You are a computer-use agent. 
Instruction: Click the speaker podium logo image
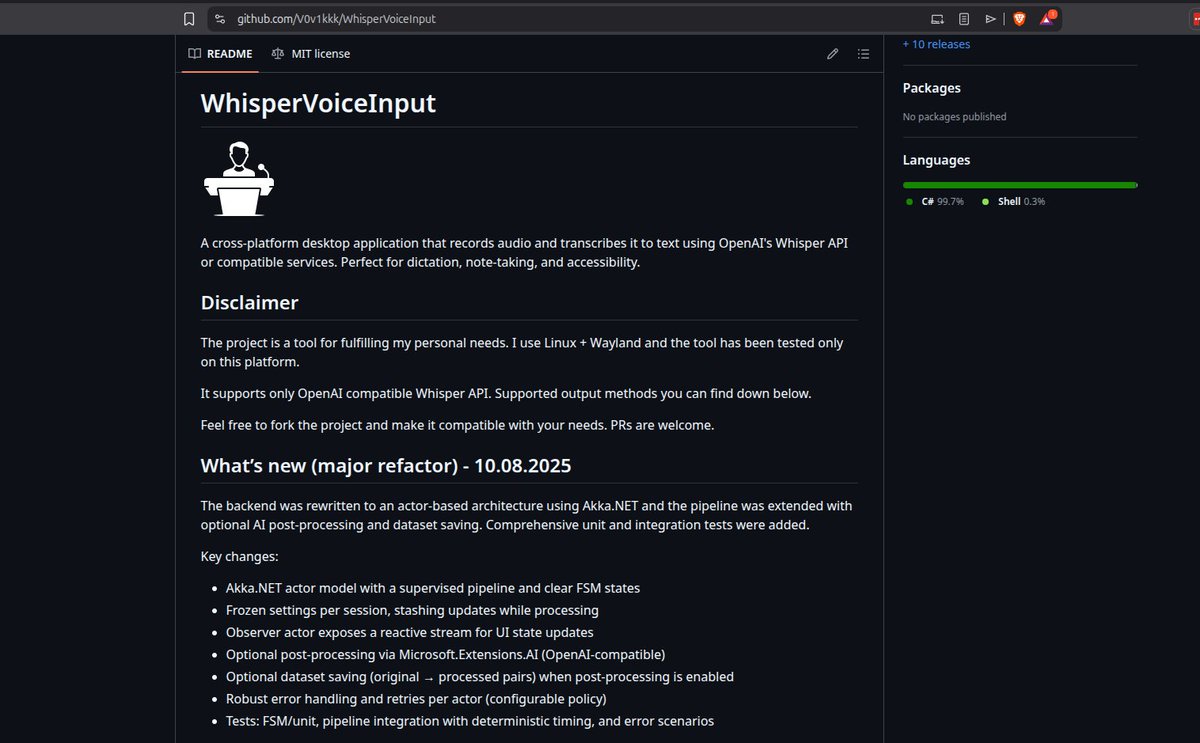(238, 180)
